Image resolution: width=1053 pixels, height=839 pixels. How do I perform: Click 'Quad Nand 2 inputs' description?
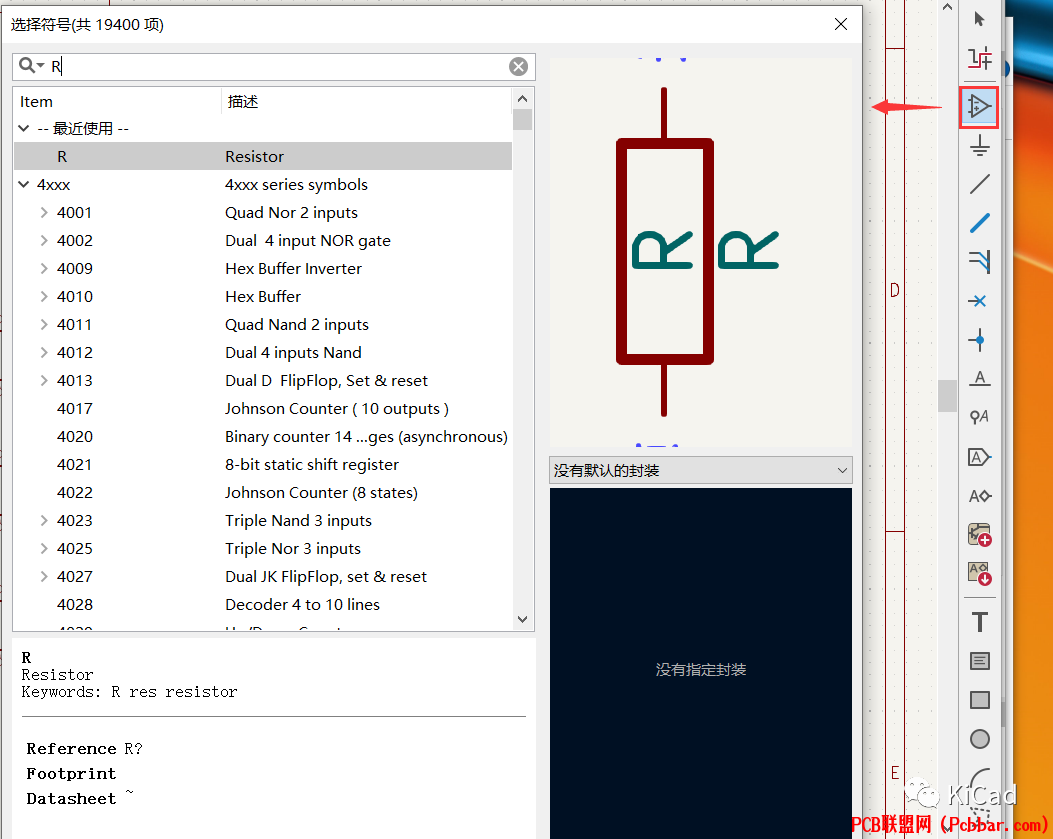tap(297, 324)
